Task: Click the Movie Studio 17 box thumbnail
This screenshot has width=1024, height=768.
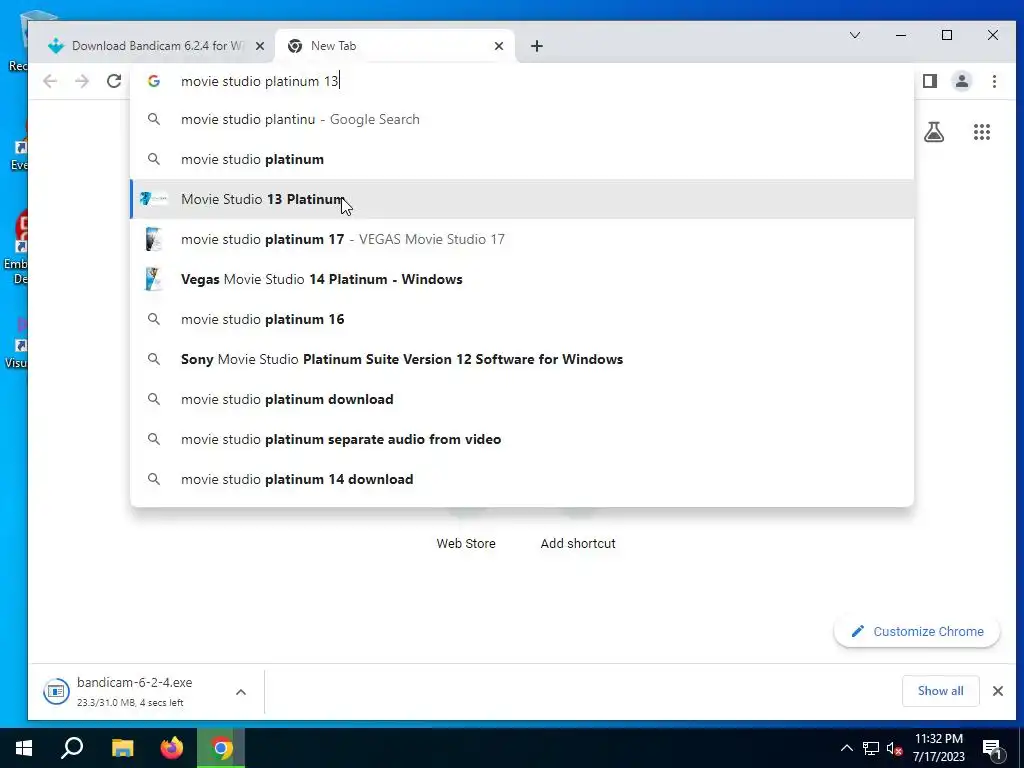Action: (x=153, y=239)
